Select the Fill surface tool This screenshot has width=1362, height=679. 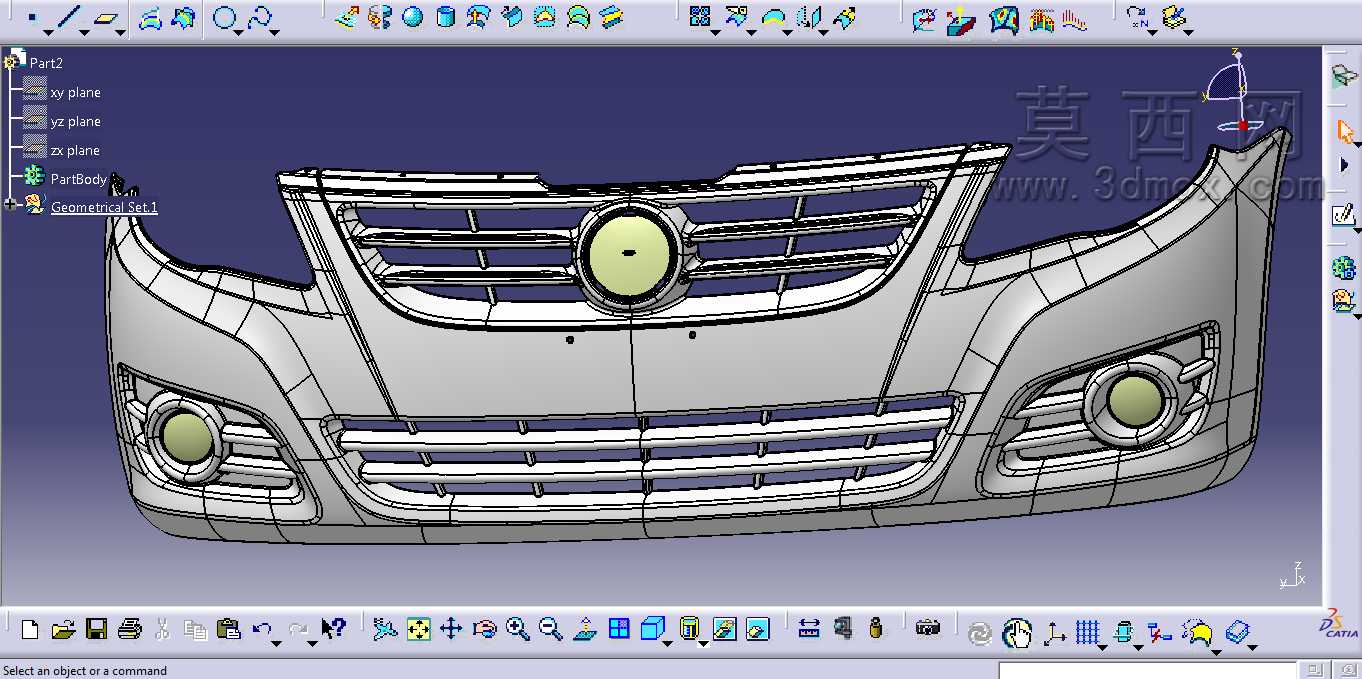click(545, 18)
